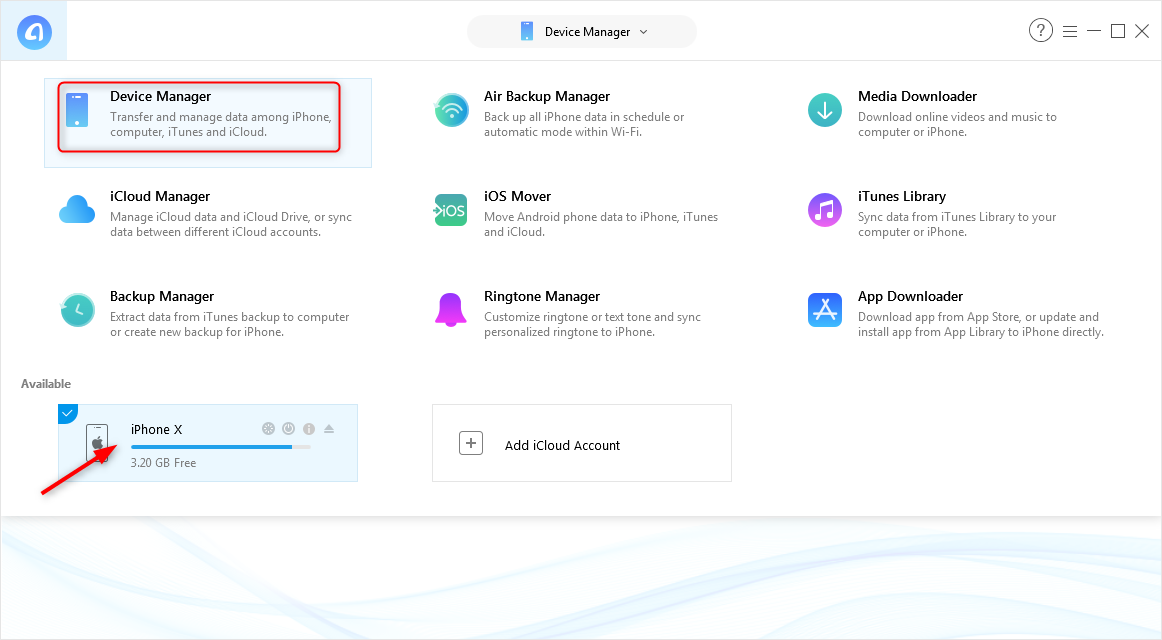
Task: Click the iOS Mover icon
Action: [451, 210]
